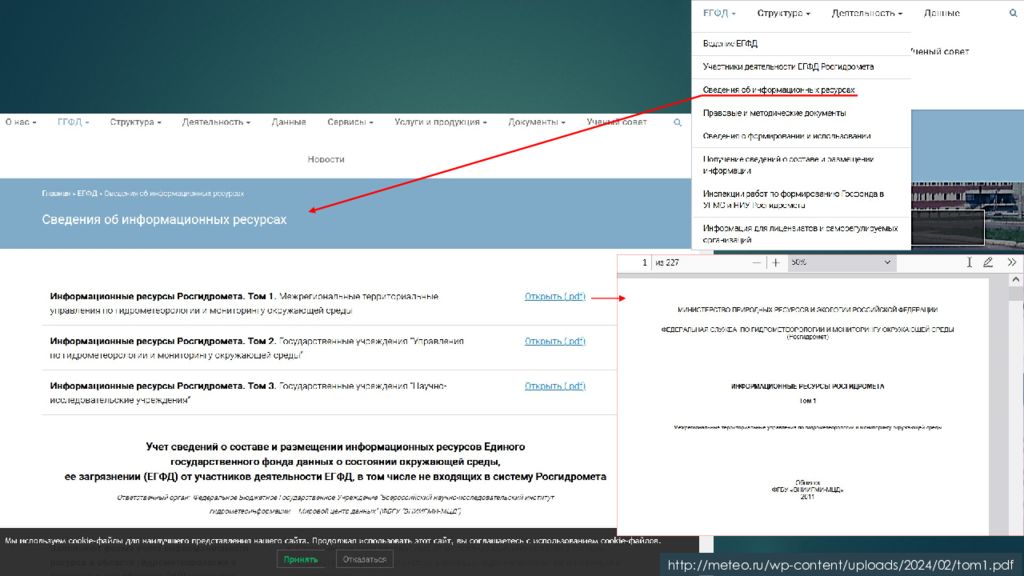1024x576 pixels.
Task: Select Получение сведений о составе и размещении entry
Action: click(x=788, y=165)
